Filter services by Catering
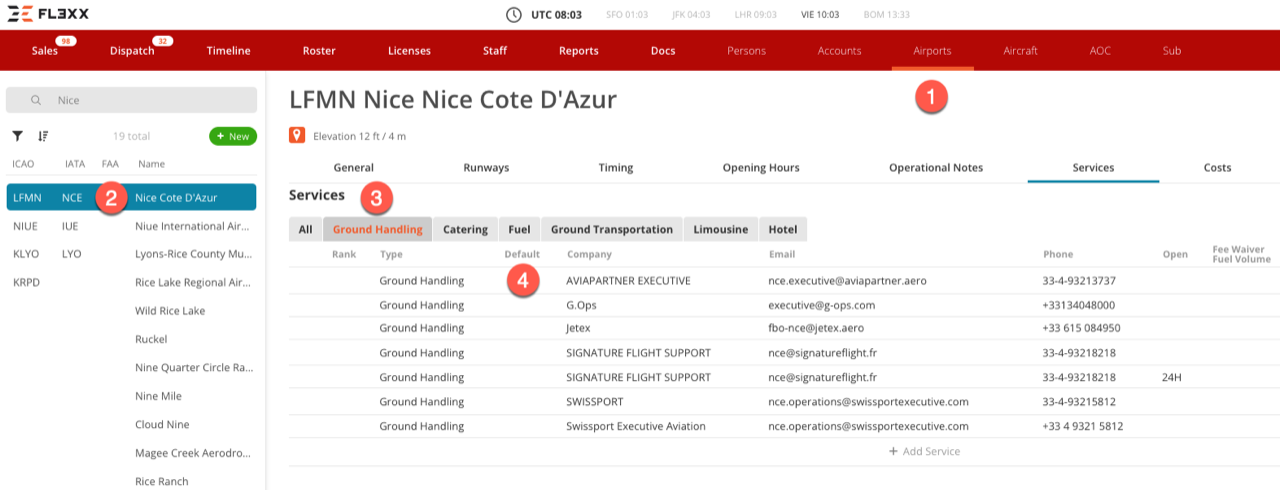This screenshot has height=490, width=1280. (465, 230)
